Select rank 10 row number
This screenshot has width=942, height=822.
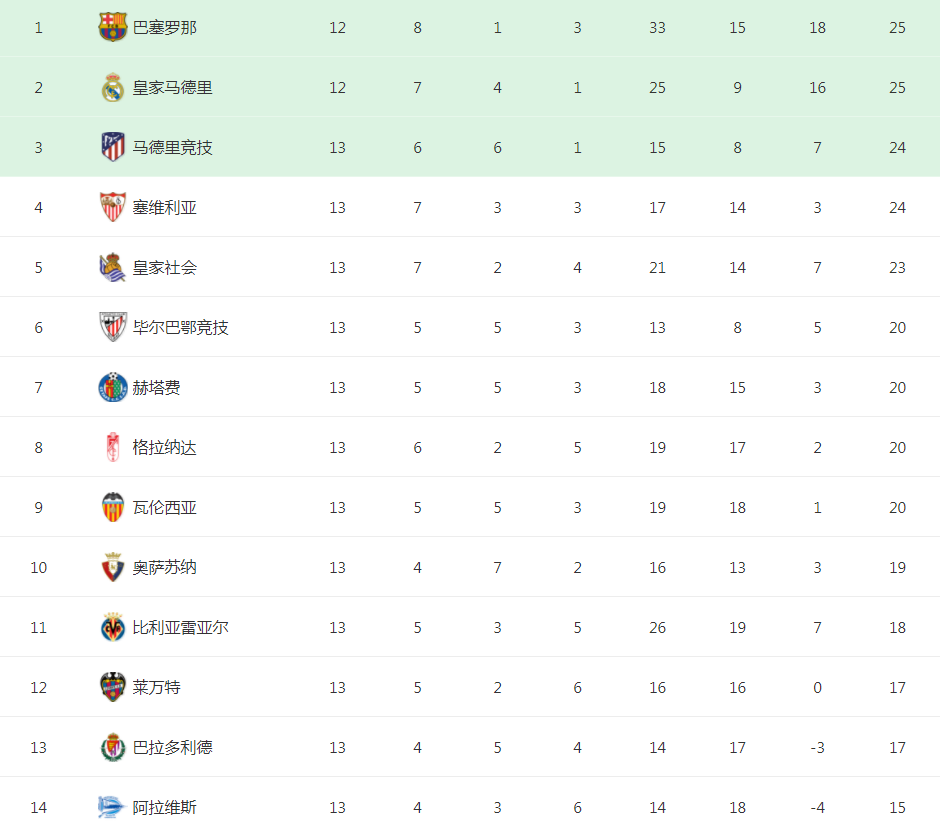pyautogui.click(x=38, y=568)
